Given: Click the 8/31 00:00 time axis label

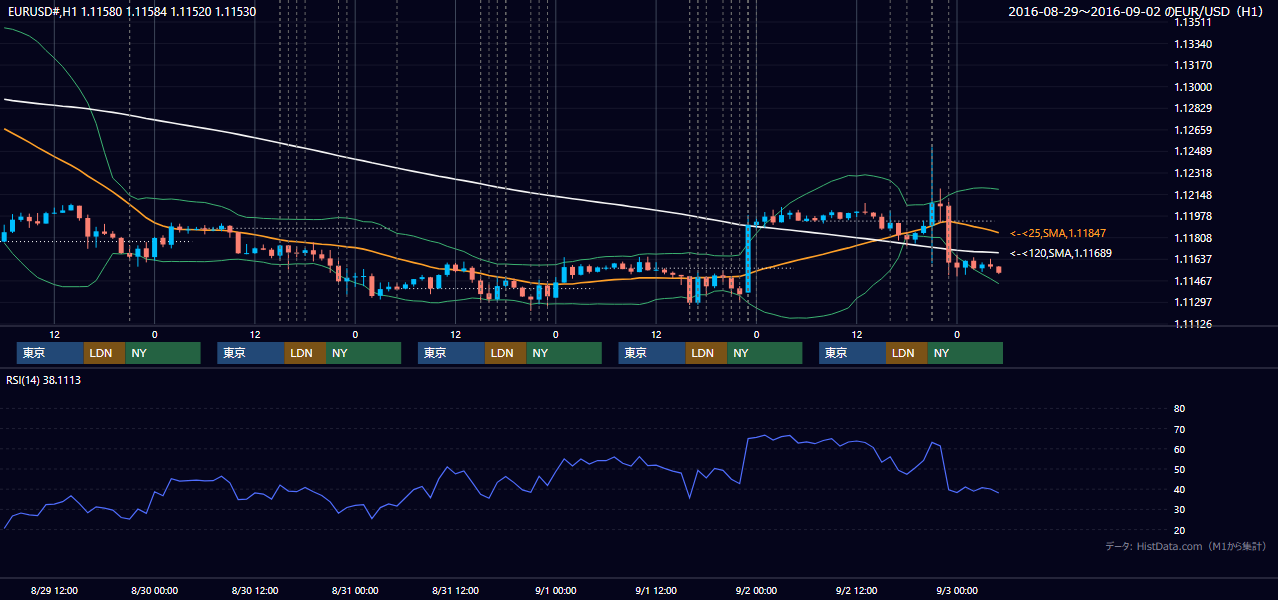Looking at the screenshot, I should (355, 591).
